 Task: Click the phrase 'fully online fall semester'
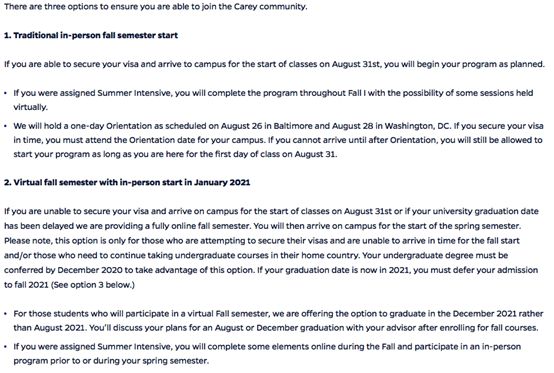point(201,226)
